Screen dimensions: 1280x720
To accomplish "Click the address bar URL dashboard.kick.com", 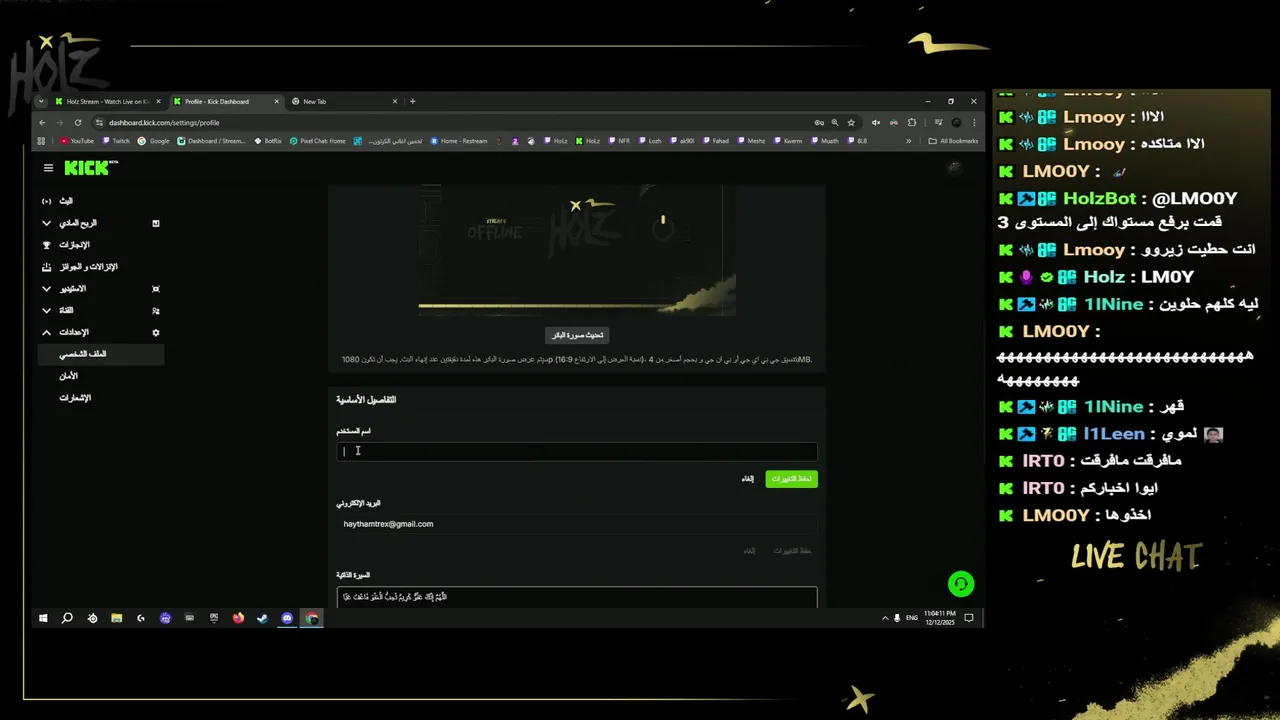I will click(x=164, y=123).
